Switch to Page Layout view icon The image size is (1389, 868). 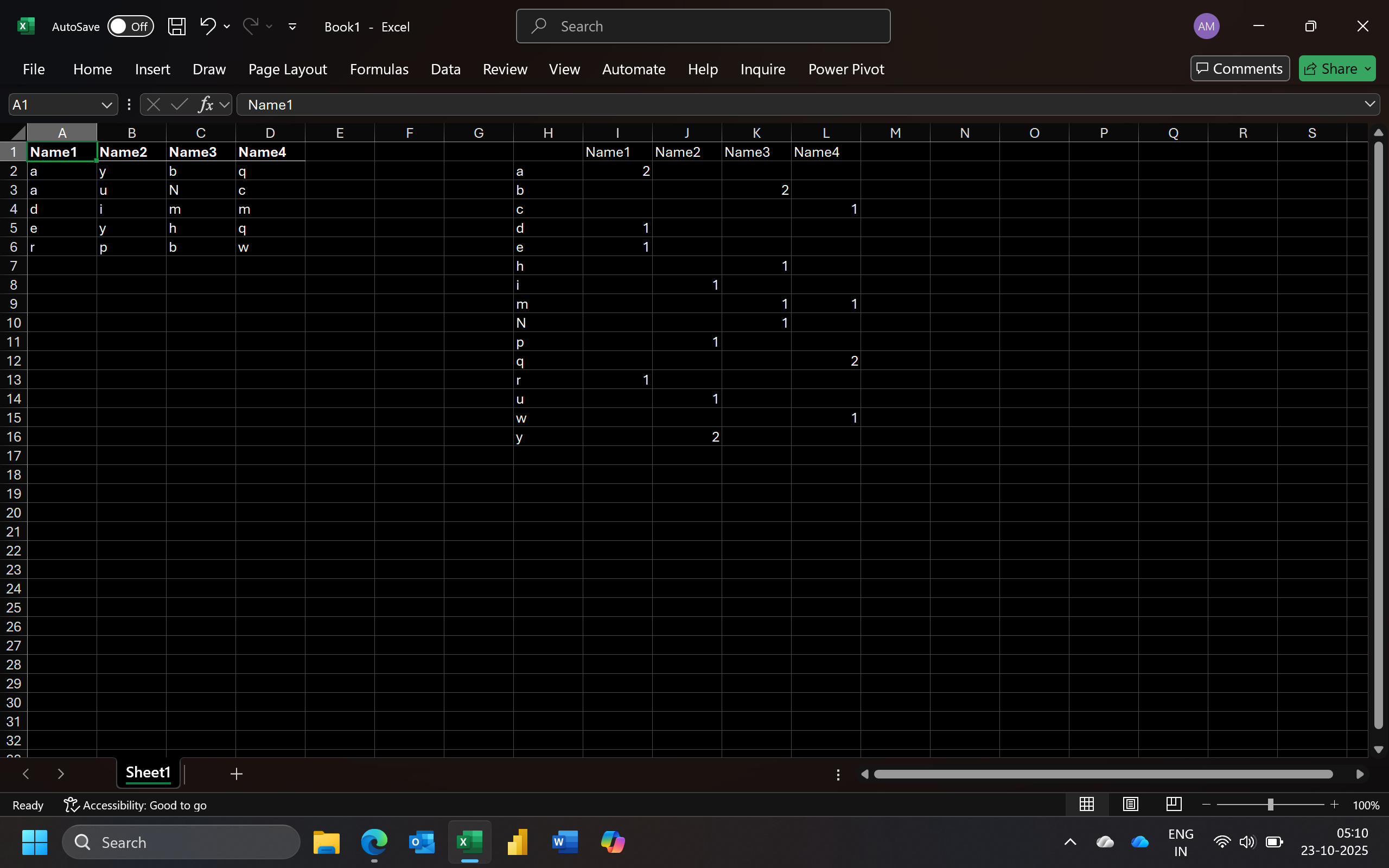(1130, 805)
